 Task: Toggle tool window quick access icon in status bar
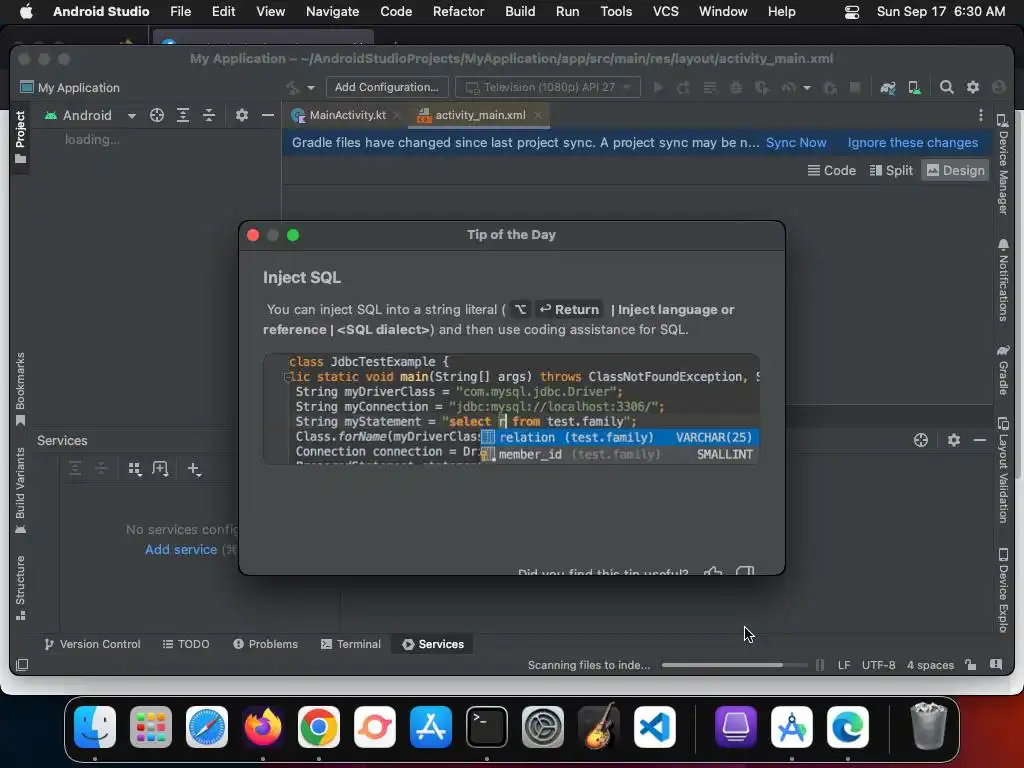tap(22, 665)
